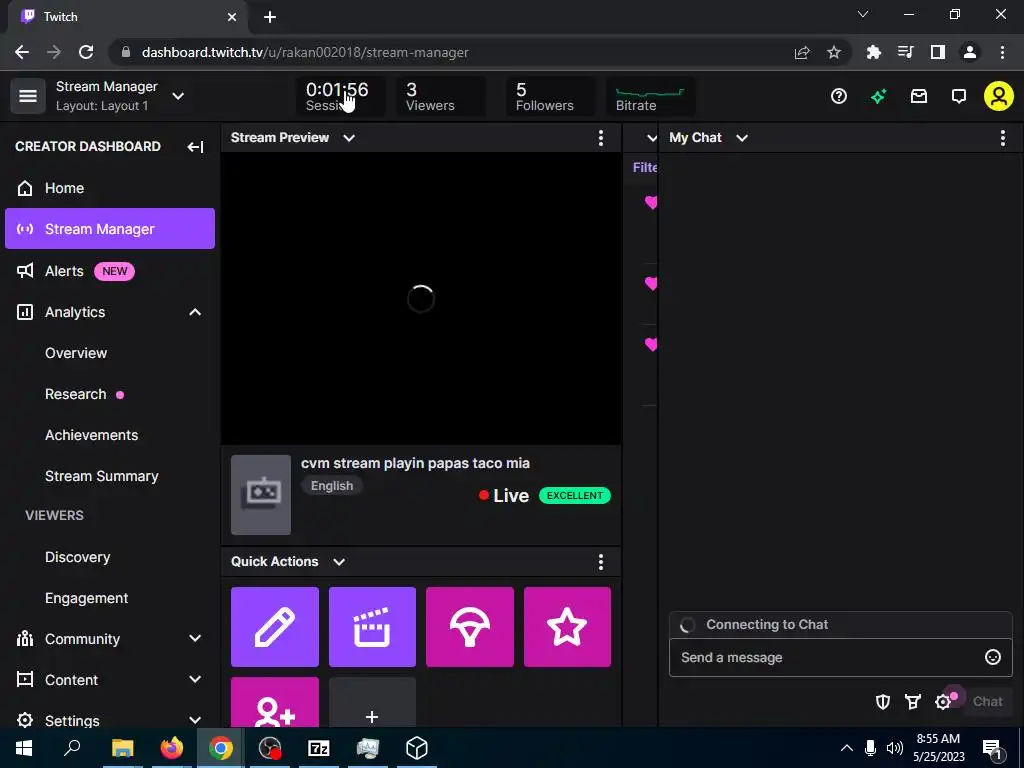Go to Home in sidebar
This screenshot has height=768, width=1024.
(x=110, y=188)
